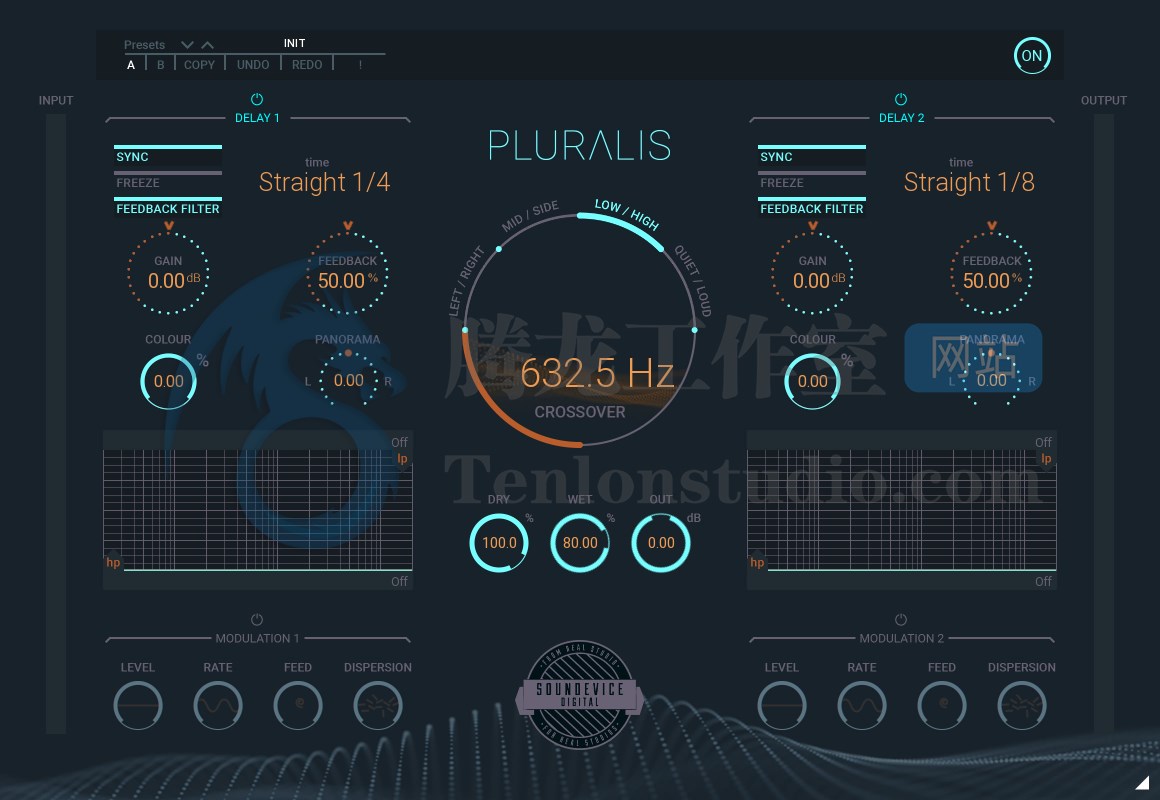Click the PLURALIS title logo
1160x800 pixels.
pyautogui.click(x=579, y=145)
